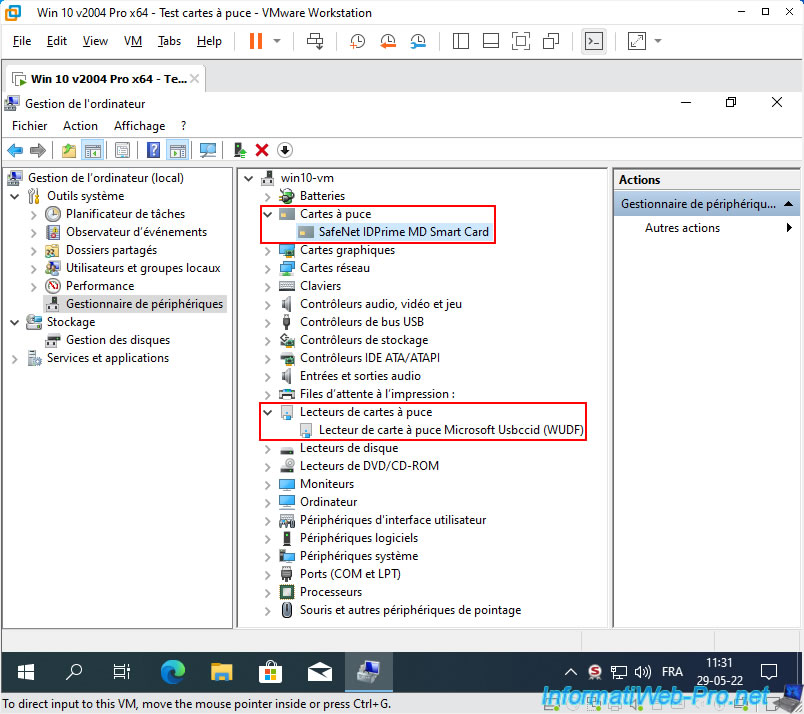Screen dimensions: 804x714
Task: Show hidden system tray icons
Action: [x=571, y=672]
